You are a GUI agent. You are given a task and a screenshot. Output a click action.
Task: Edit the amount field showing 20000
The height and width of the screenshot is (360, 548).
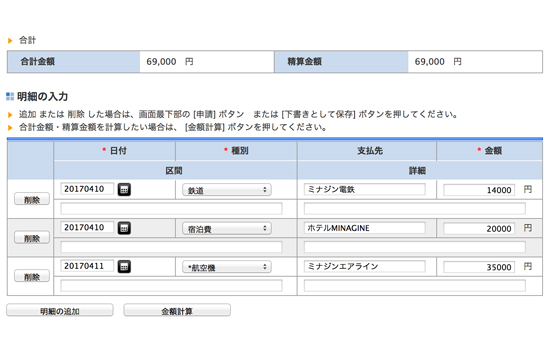pyautogui.click(x=479, y=229)
